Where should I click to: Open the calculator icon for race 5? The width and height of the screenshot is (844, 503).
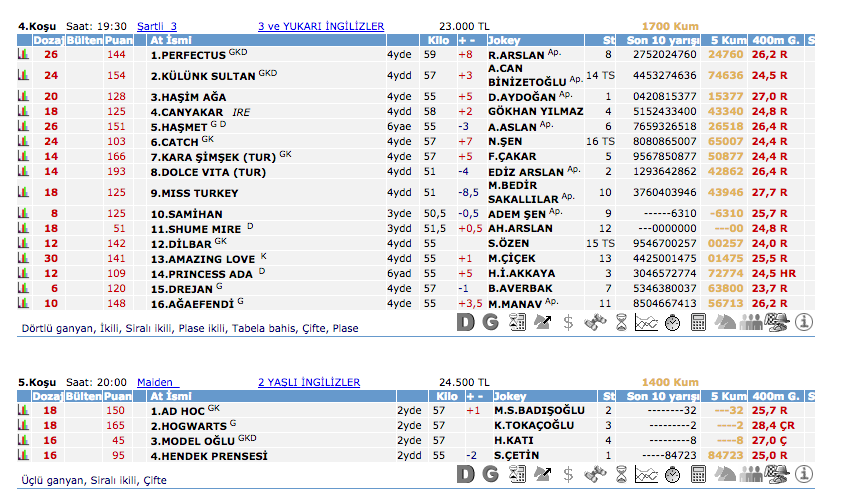click(698, 474)
